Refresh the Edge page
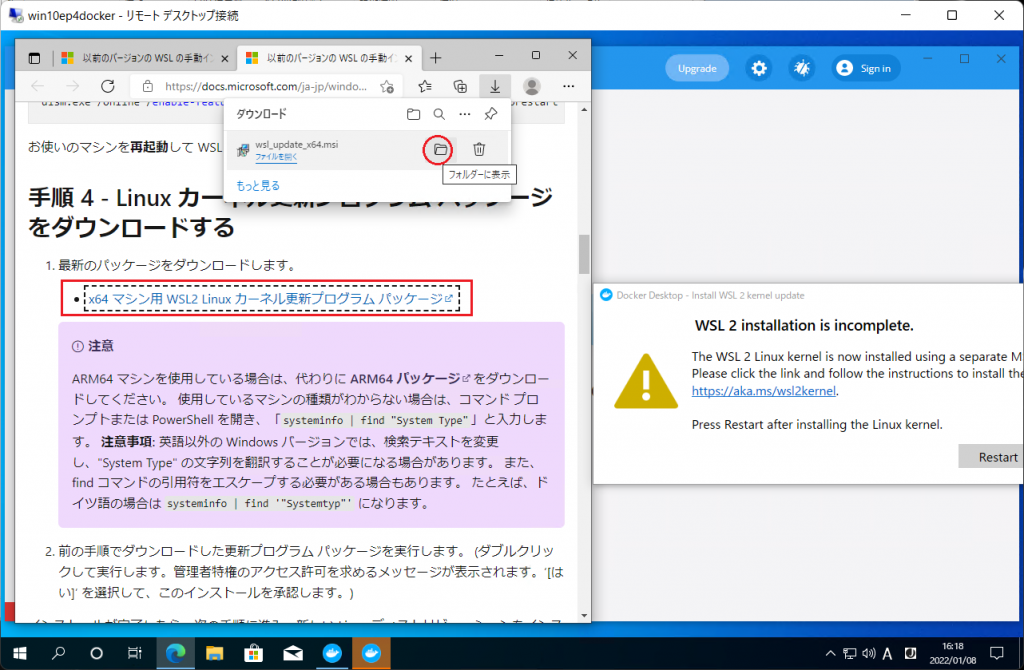Viewport: 1024px width, 670px height. point(108,86)
